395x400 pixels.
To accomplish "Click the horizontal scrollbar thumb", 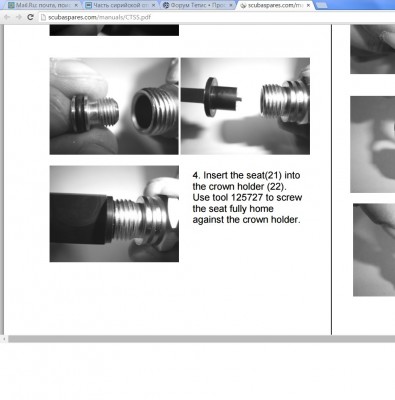I will click(x=202, y=339).
